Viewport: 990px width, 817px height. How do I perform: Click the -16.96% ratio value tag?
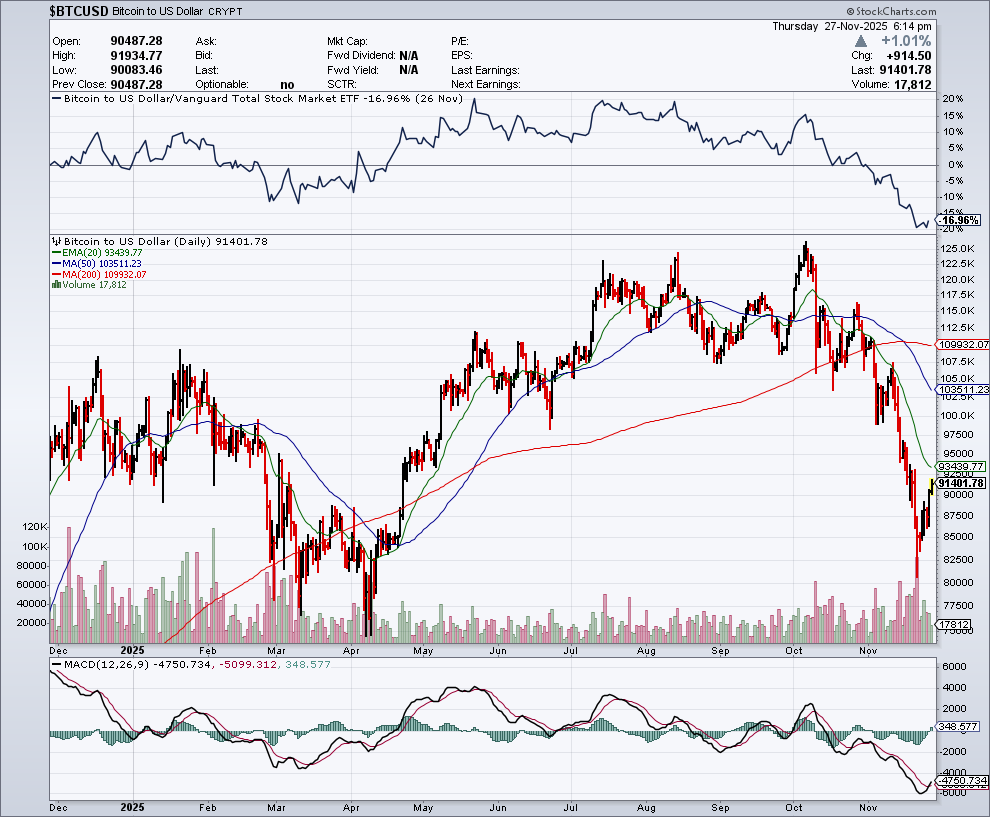click(x=961, y=220)
